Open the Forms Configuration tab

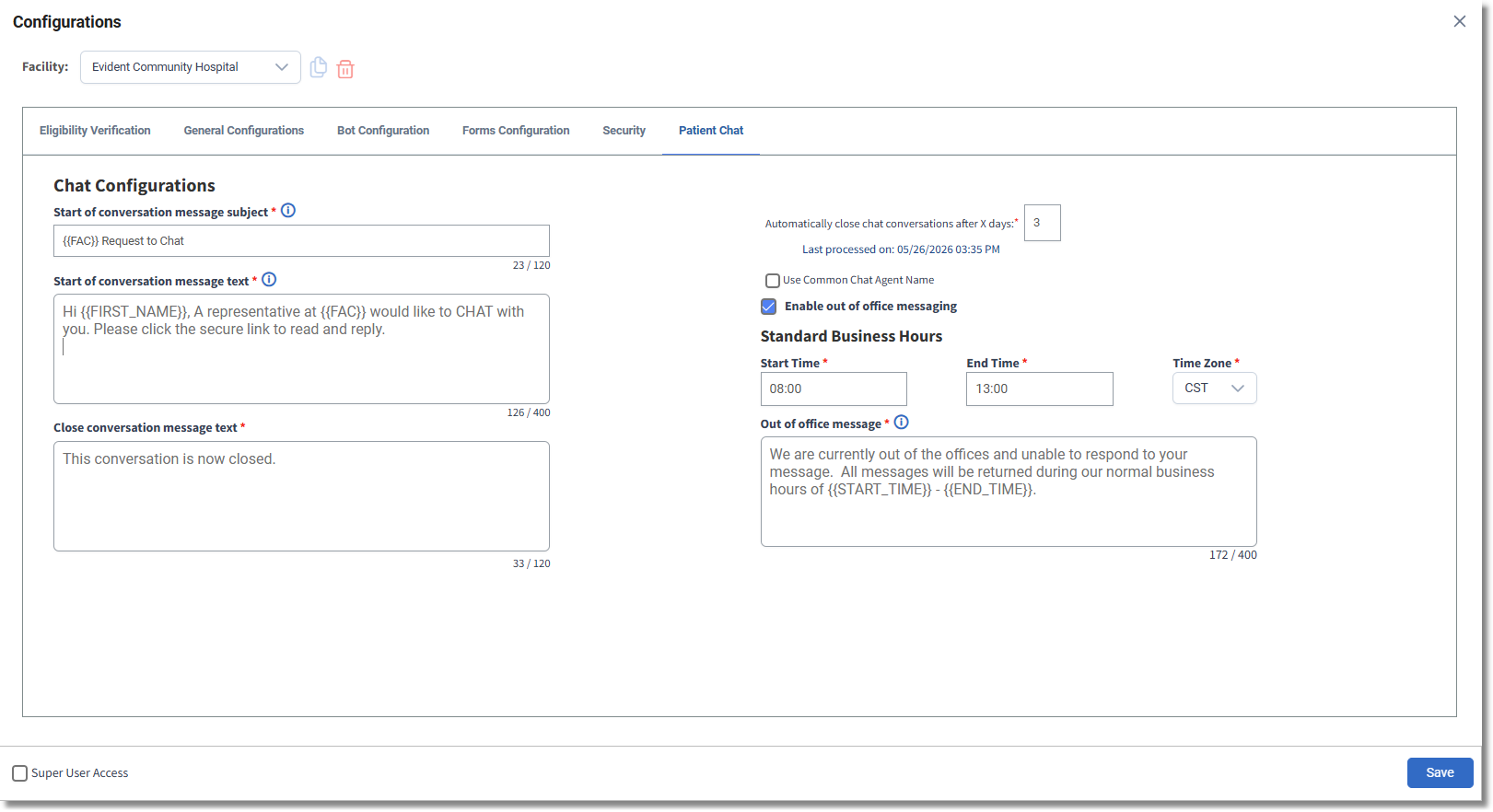pyautogui.click(x=516, y=131)
